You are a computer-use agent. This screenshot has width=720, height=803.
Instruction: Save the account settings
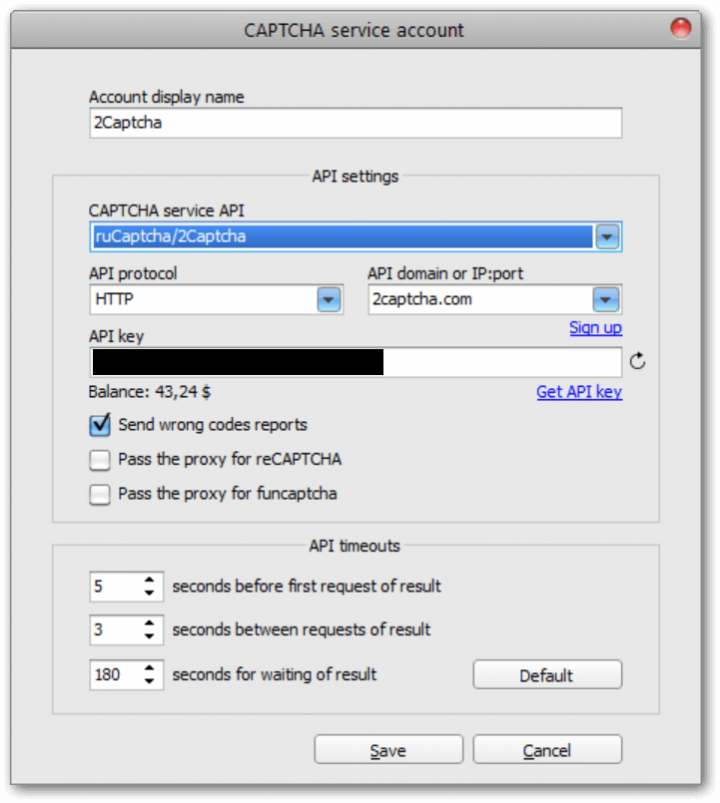click(x=389, y=750)
